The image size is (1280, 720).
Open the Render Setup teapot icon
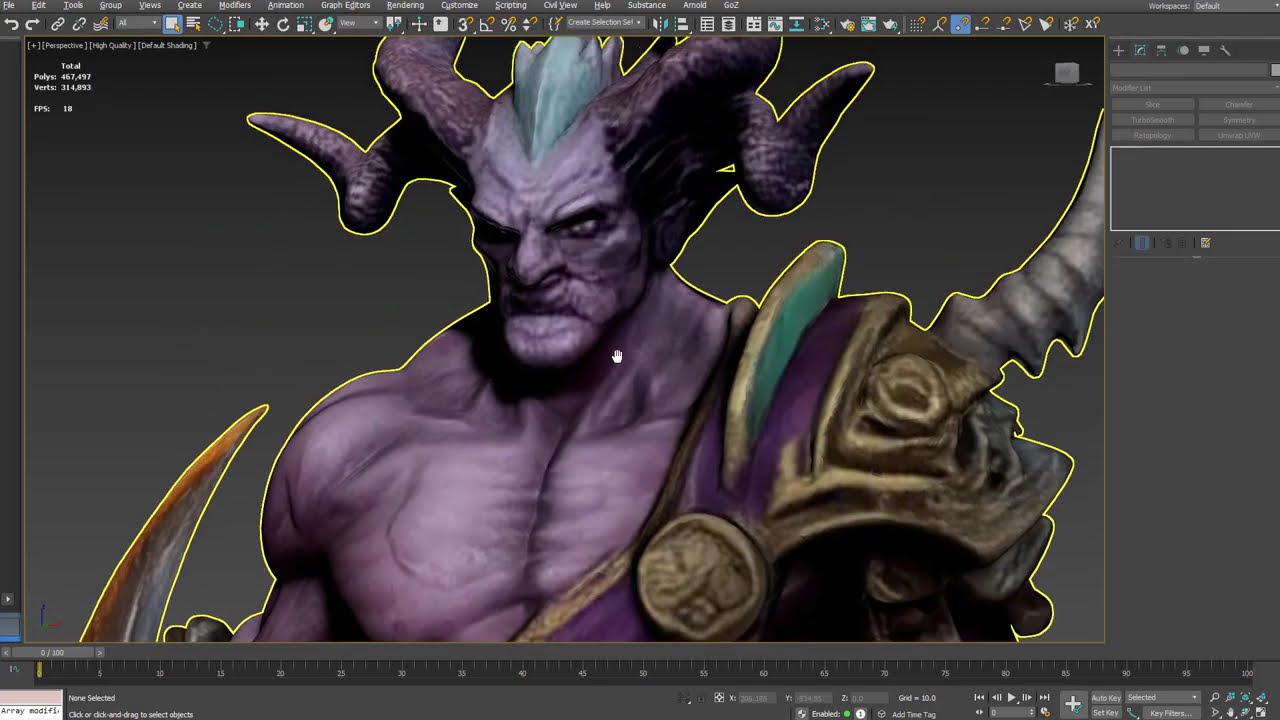(847, 24)
